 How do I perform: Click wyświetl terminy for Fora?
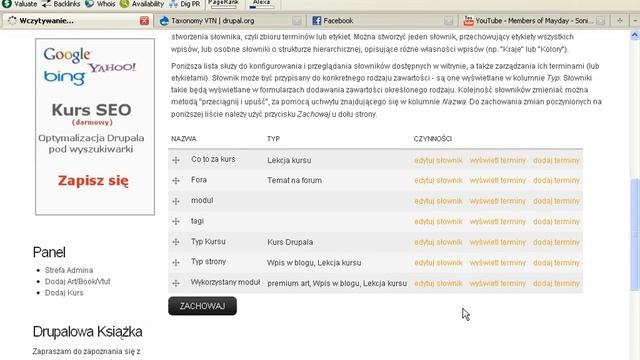498,180
